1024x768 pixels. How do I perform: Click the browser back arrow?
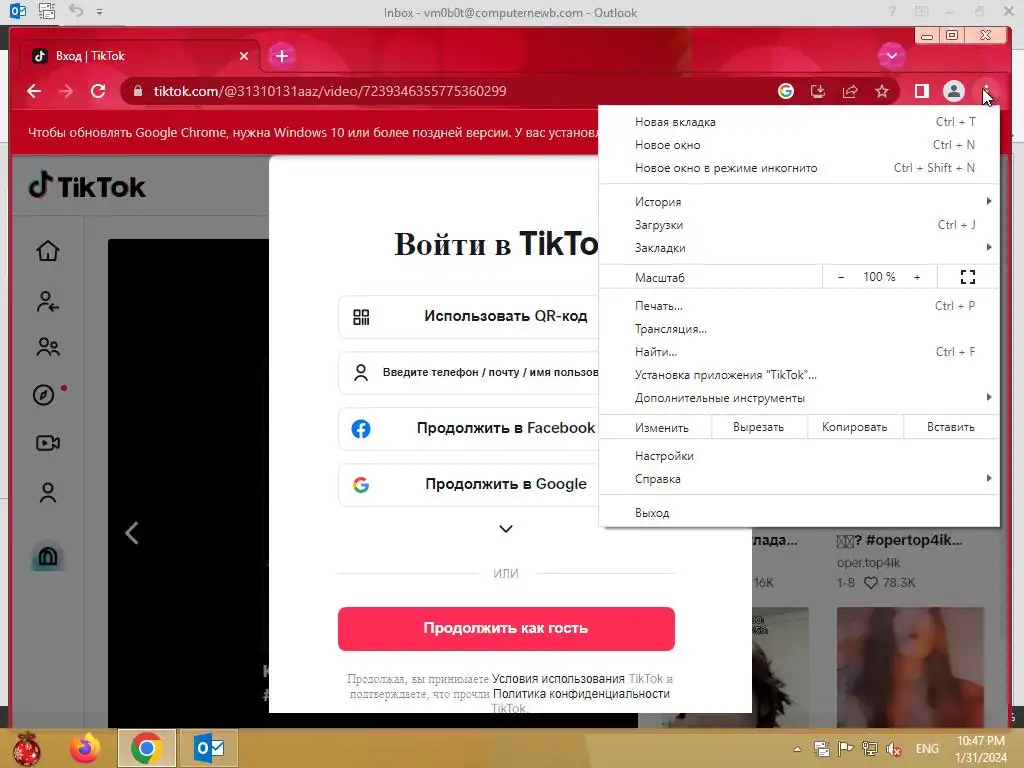[34, 91]
